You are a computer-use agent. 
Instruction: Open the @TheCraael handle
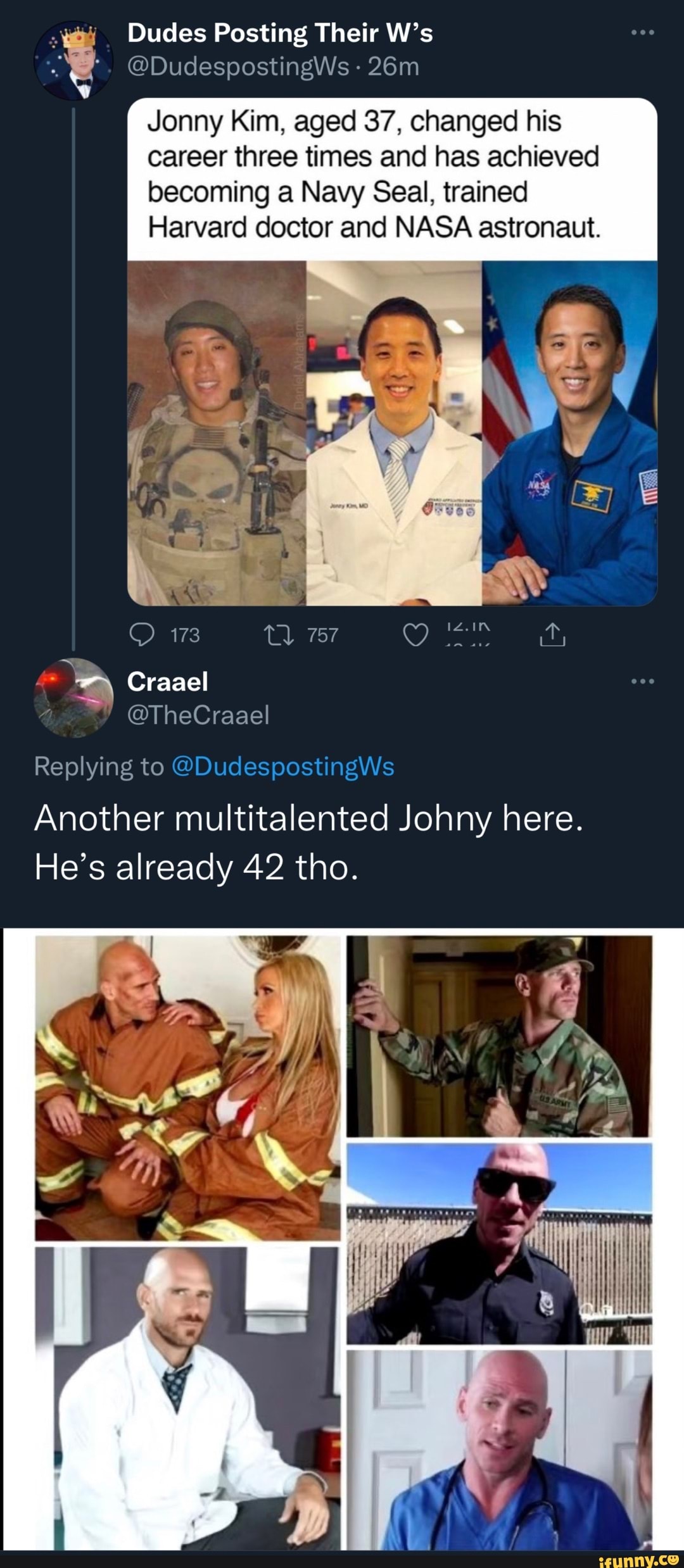pos(198,715)
